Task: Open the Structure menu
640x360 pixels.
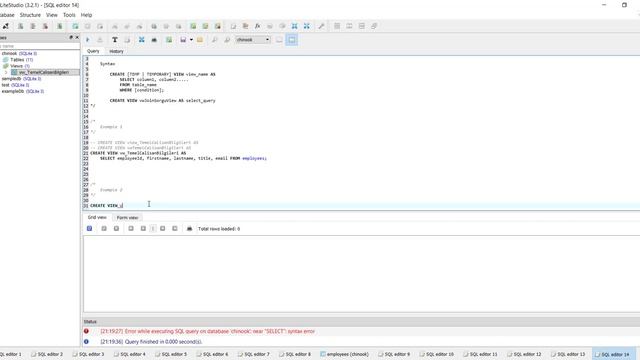Action: coord(30,15)
